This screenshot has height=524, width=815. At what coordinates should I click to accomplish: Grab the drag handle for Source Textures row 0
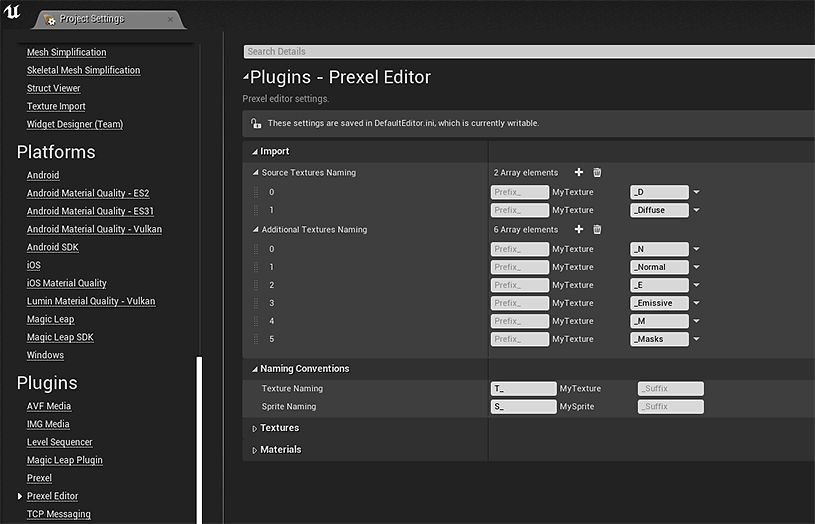pos(256,192)
